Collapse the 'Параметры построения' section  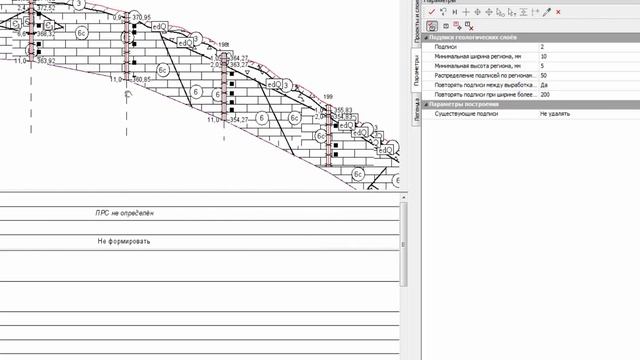(426, 104)
